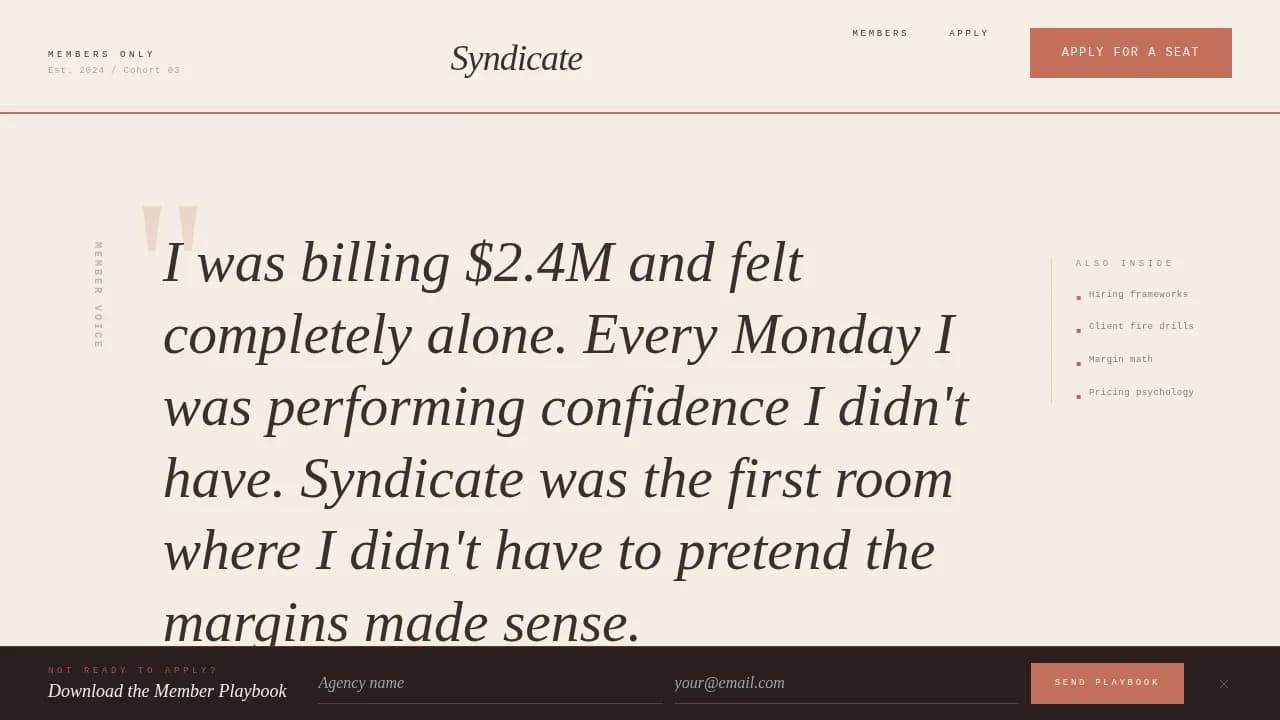Select the Hiring frameworks item
Viewport: 1280px width, 720px height.
click(x=1138, y=295)
